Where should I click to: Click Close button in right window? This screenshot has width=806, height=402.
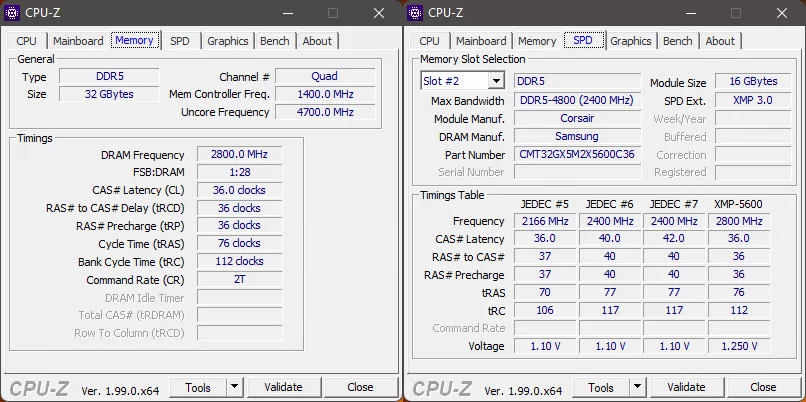[763, 387]
